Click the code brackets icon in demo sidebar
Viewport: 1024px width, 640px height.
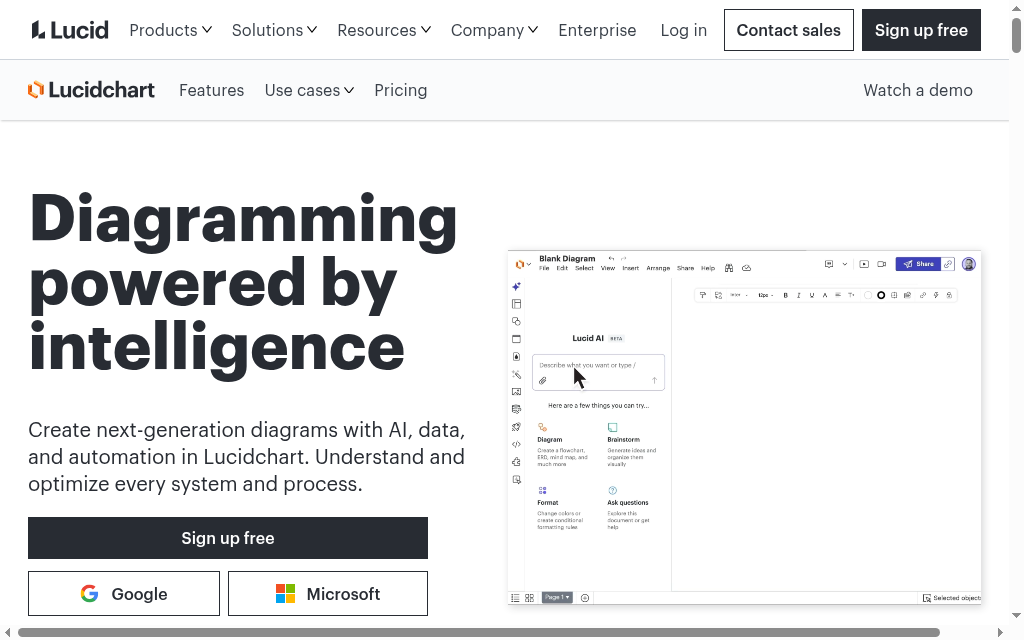point(517,444)
